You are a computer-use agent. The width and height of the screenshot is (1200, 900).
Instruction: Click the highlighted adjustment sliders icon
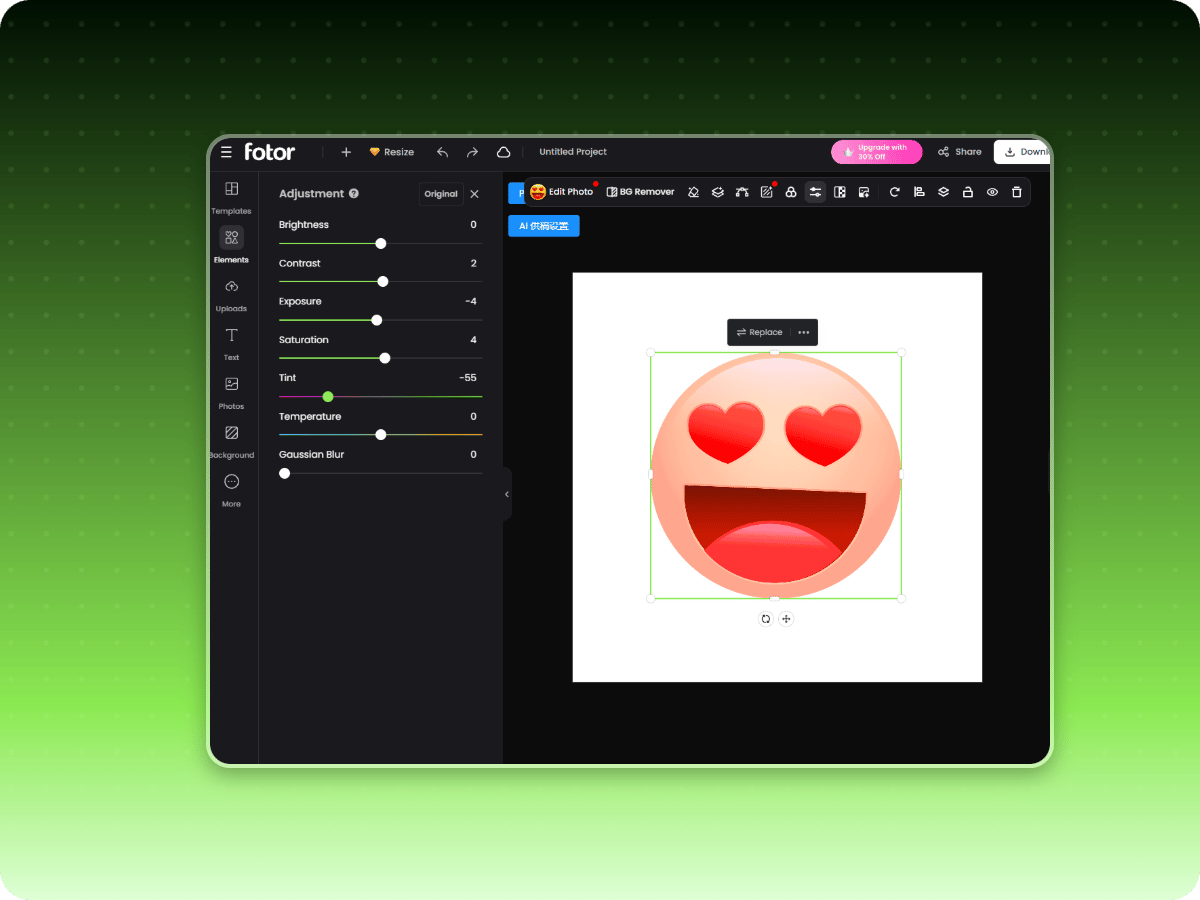pyautogui.click(x=815, y=192)
